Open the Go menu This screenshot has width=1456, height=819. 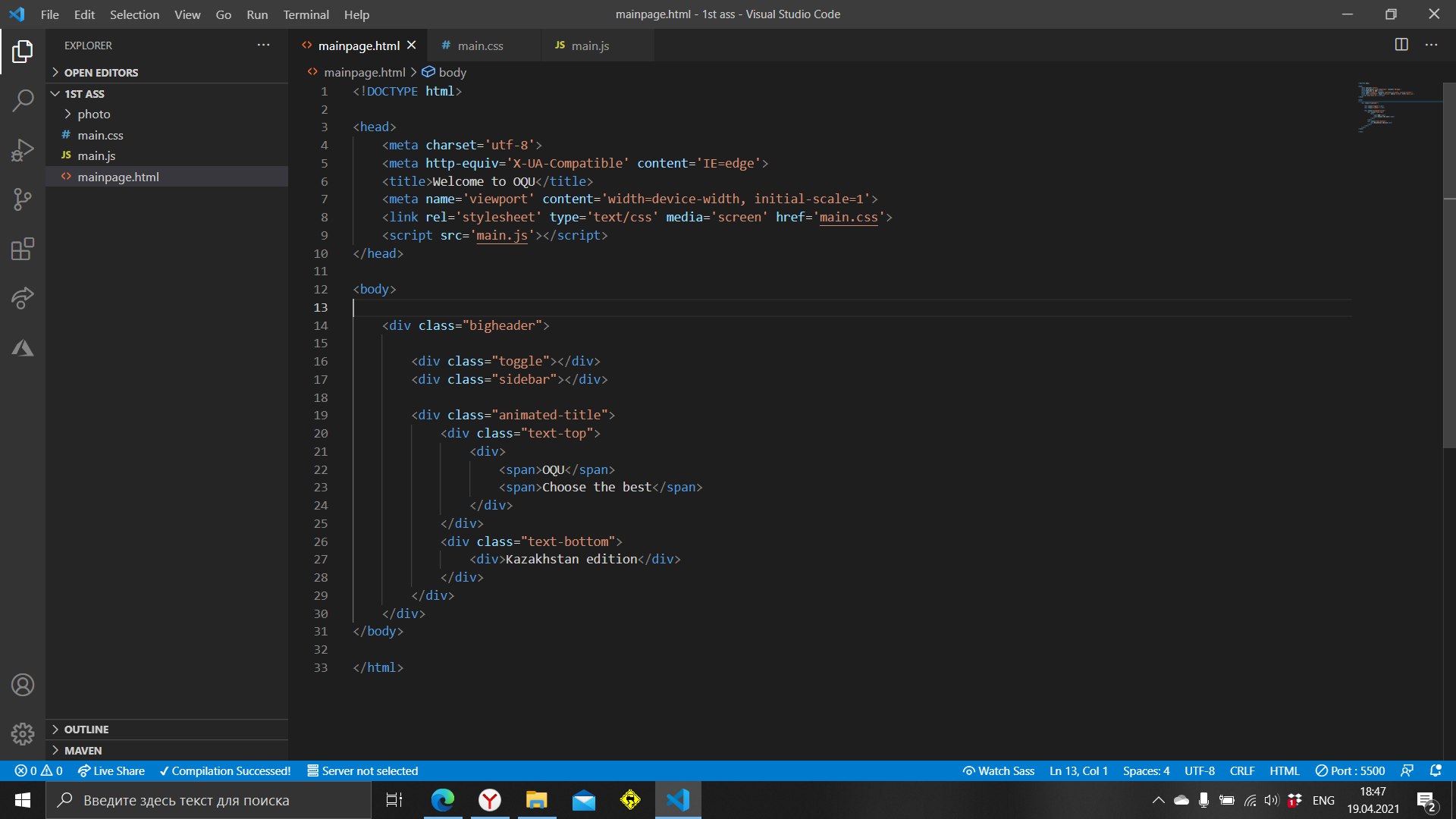click(223, 14)
